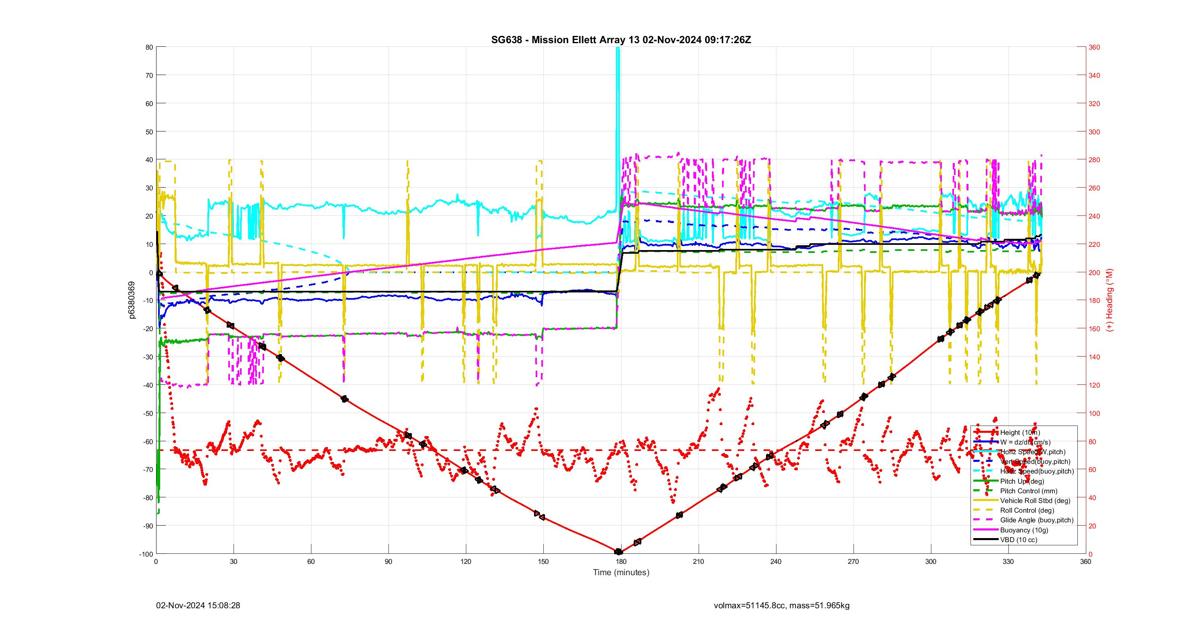Click the 'volmax=51145.8cc, mass=51.965kg' footer text
This screenshot has width=1200, height=622.
point(781,605)
